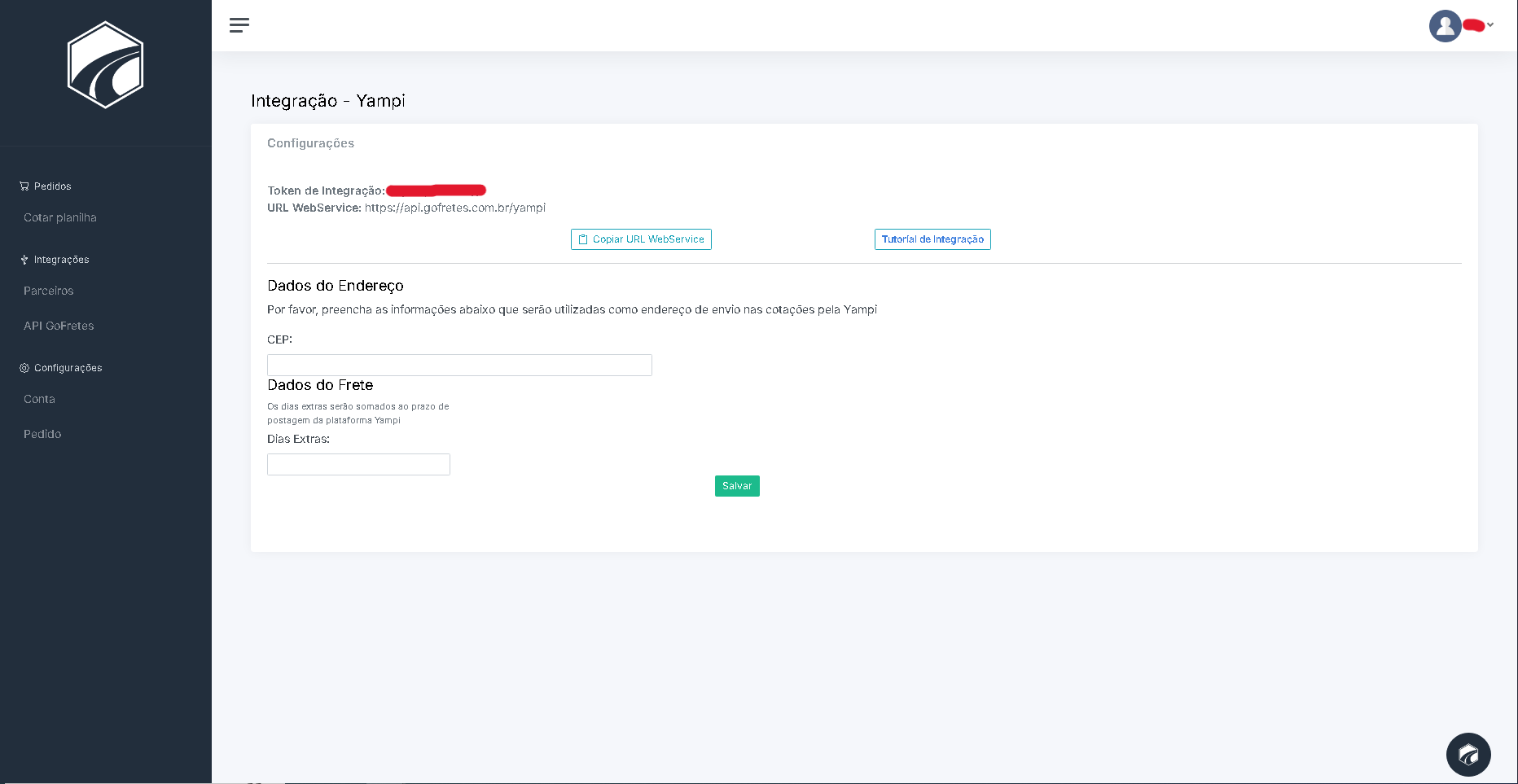Open Pedido settings in sidebar
This screenshot has width=1518, height=784.
coord(42,434)
